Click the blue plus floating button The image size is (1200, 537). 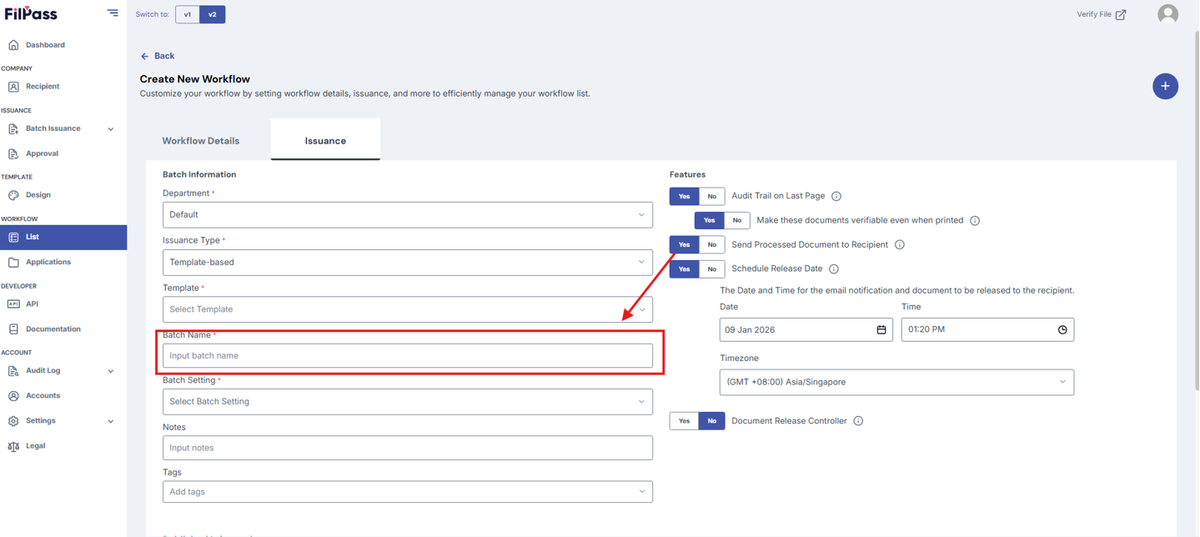point(1165,86)
